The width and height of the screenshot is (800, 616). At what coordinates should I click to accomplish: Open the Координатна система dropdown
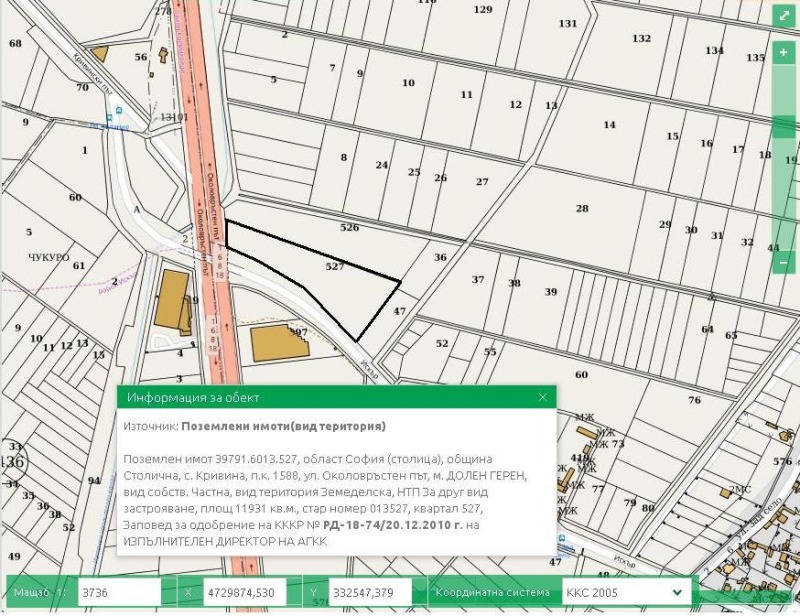click(627, 593)
